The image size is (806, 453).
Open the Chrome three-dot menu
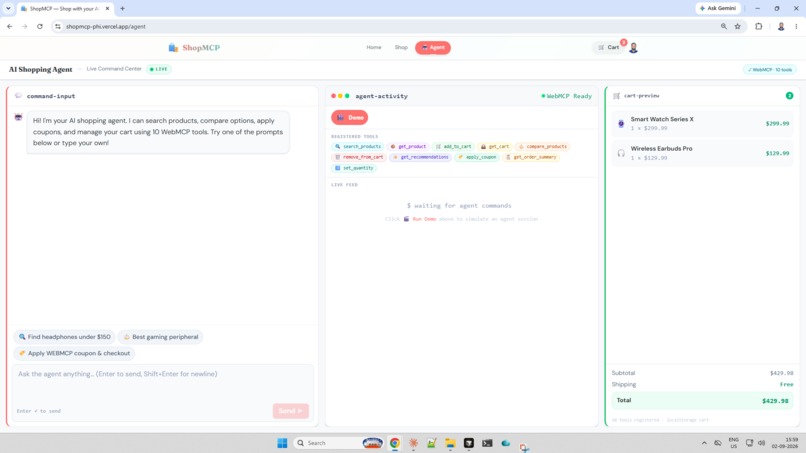(x=796, y=26)
